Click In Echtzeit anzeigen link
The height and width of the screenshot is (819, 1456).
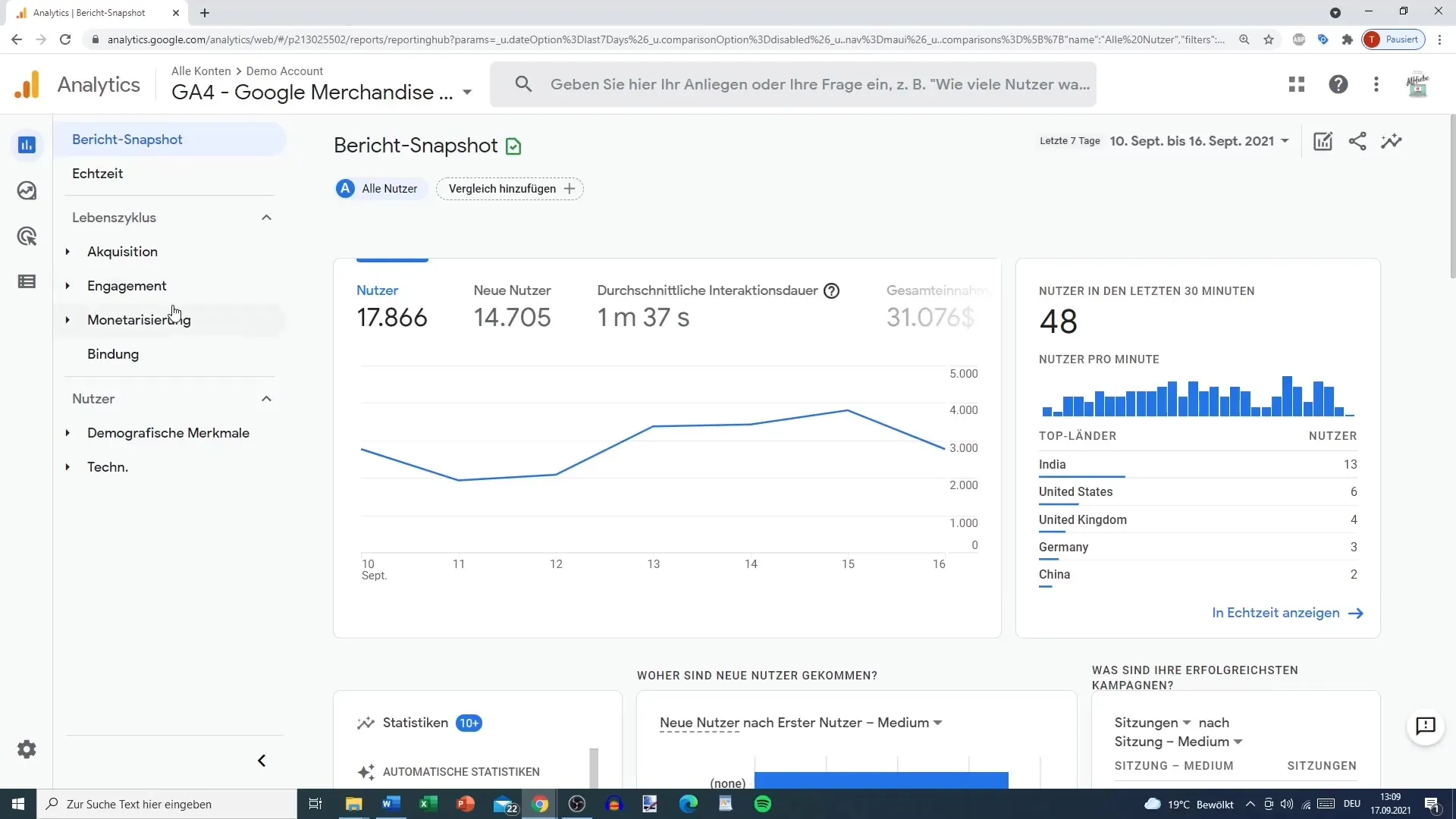pos(1288,613)
